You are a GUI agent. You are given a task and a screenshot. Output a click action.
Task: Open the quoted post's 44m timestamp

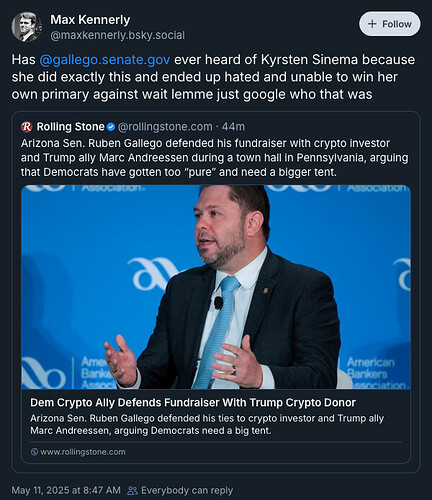[233, 127]
